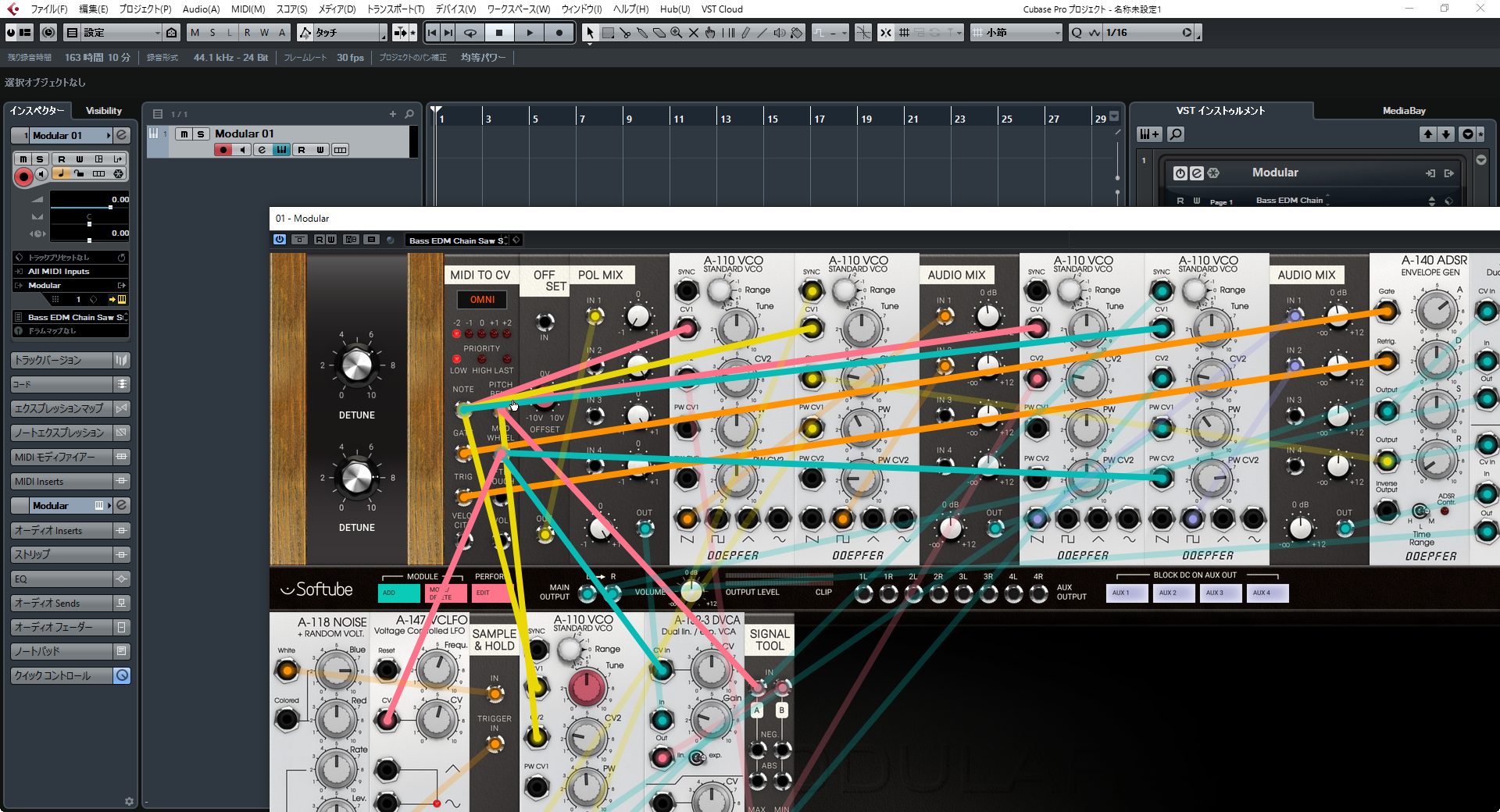Open the ファイル(F) menu
This screenshot has height=812, width=1500.
(49, 9)
